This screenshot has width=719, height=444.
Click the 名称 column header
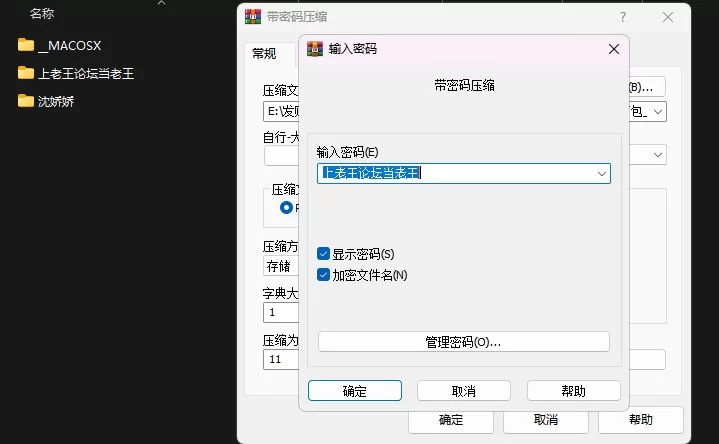(x=42, y=14)
